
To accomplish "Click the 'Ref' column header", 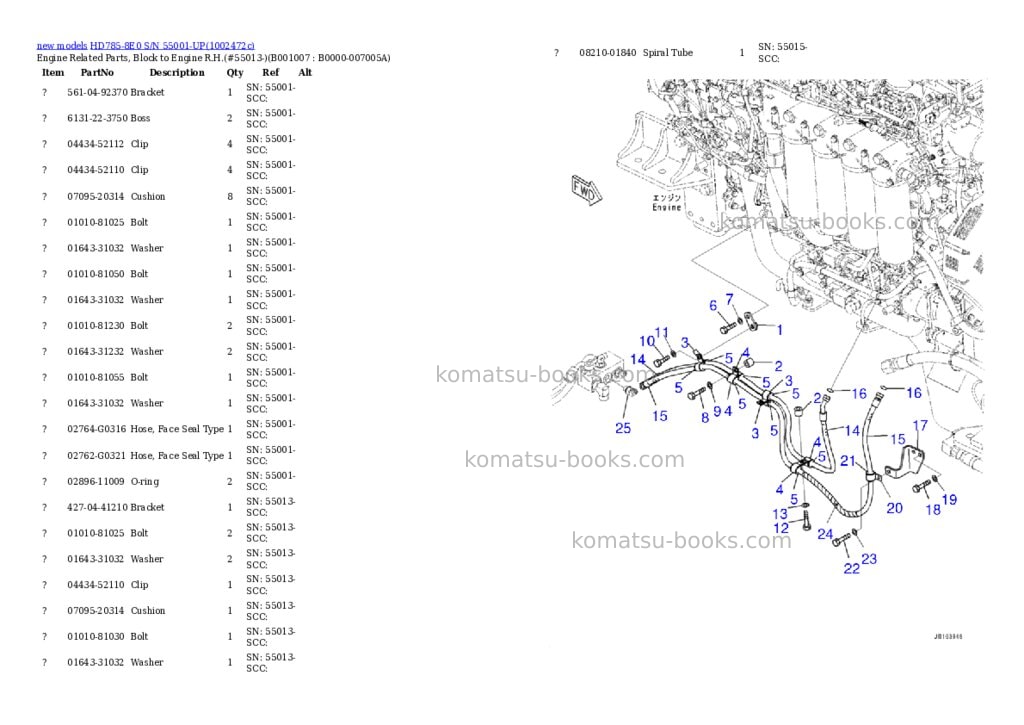I will click(x=270, y=72).
